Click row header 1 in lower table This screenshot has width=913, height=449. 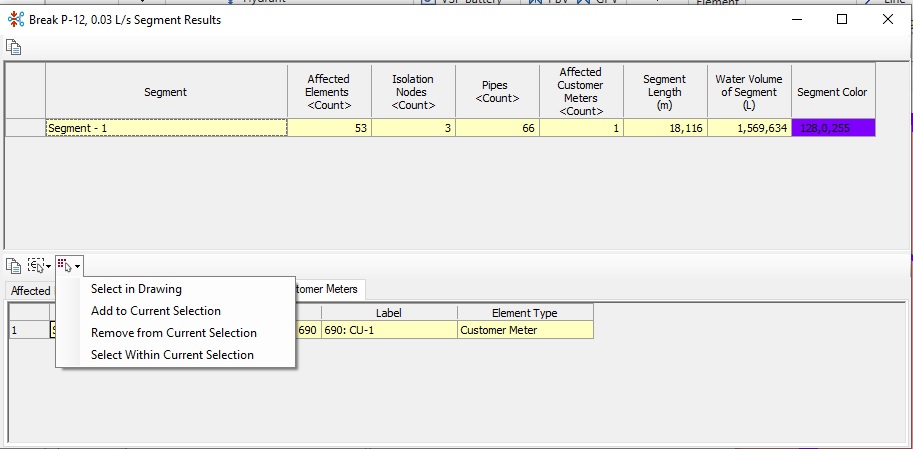(x=29, y=330)
